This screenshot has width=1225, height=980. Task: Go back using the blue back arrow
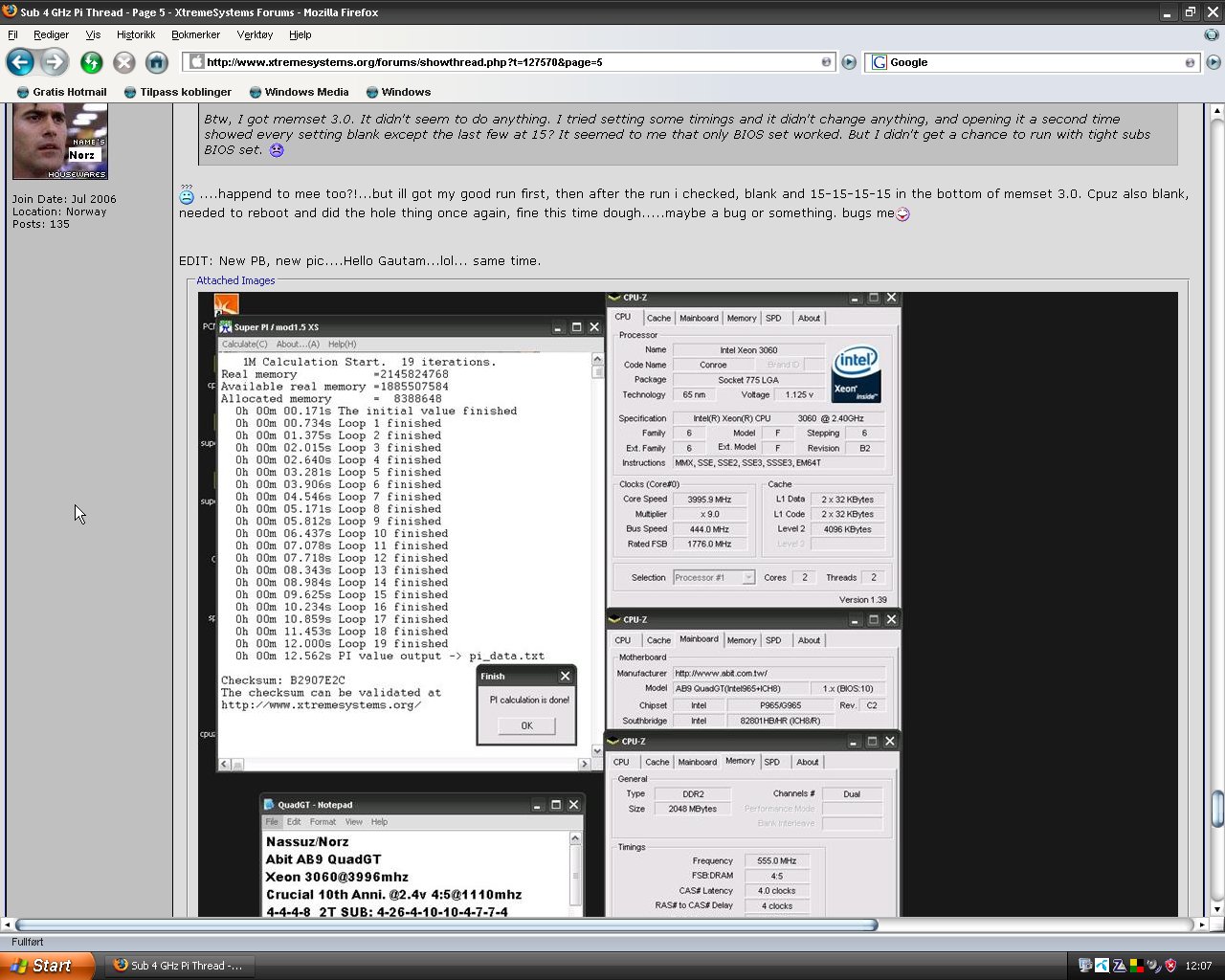pyautogui.click(x=20, y=62)
